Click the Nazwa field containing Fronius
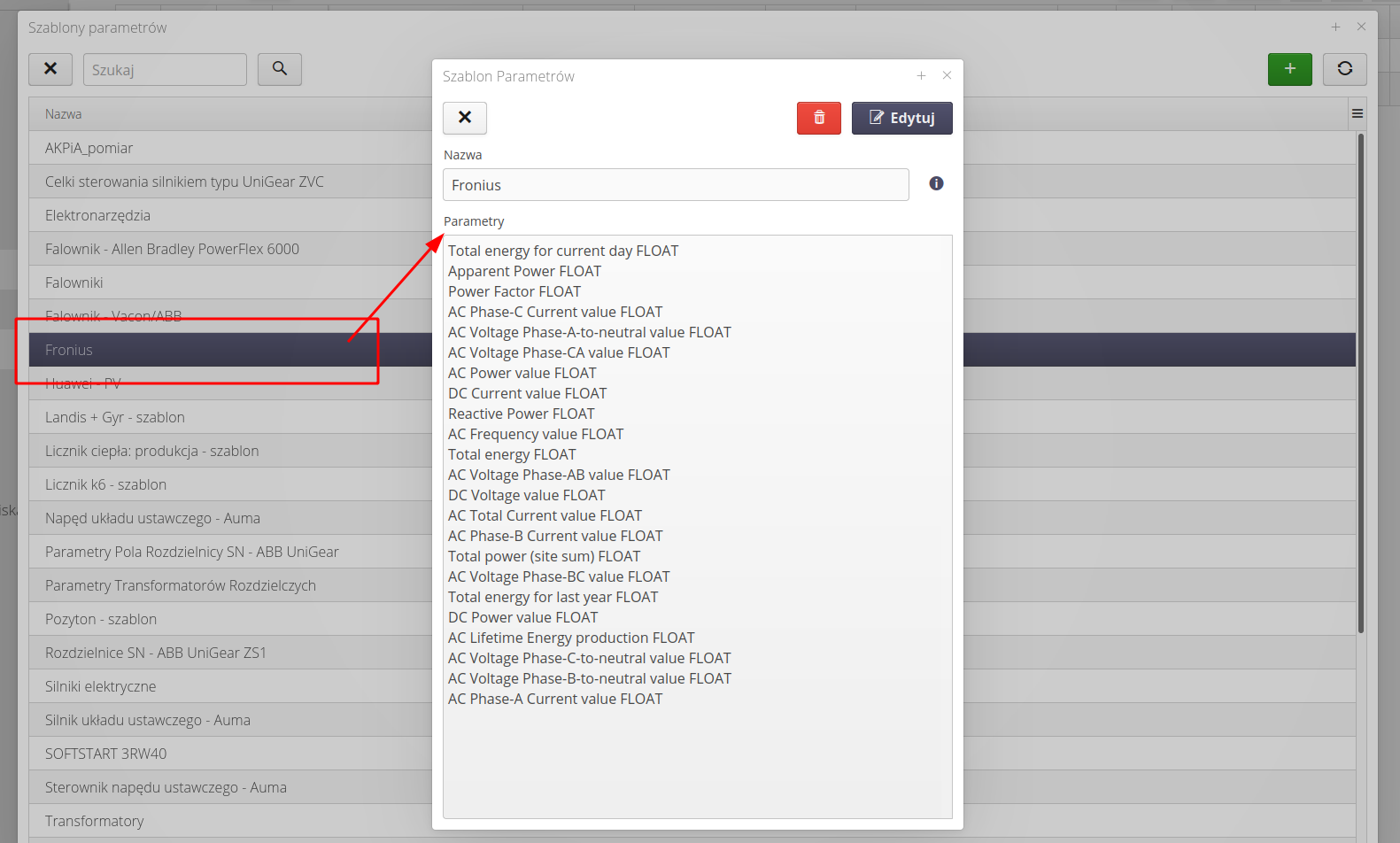1400x843 pixels. [x=675, y=185]
